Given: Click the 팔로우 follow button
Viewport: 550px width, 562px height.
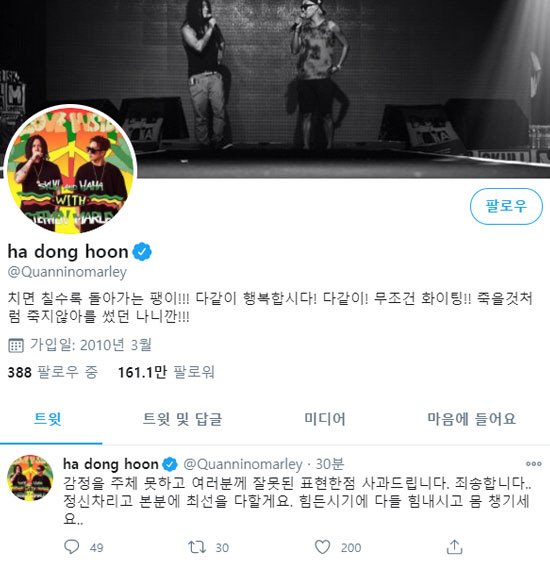Looking at the screenshot, I should (x=506, y=206).
